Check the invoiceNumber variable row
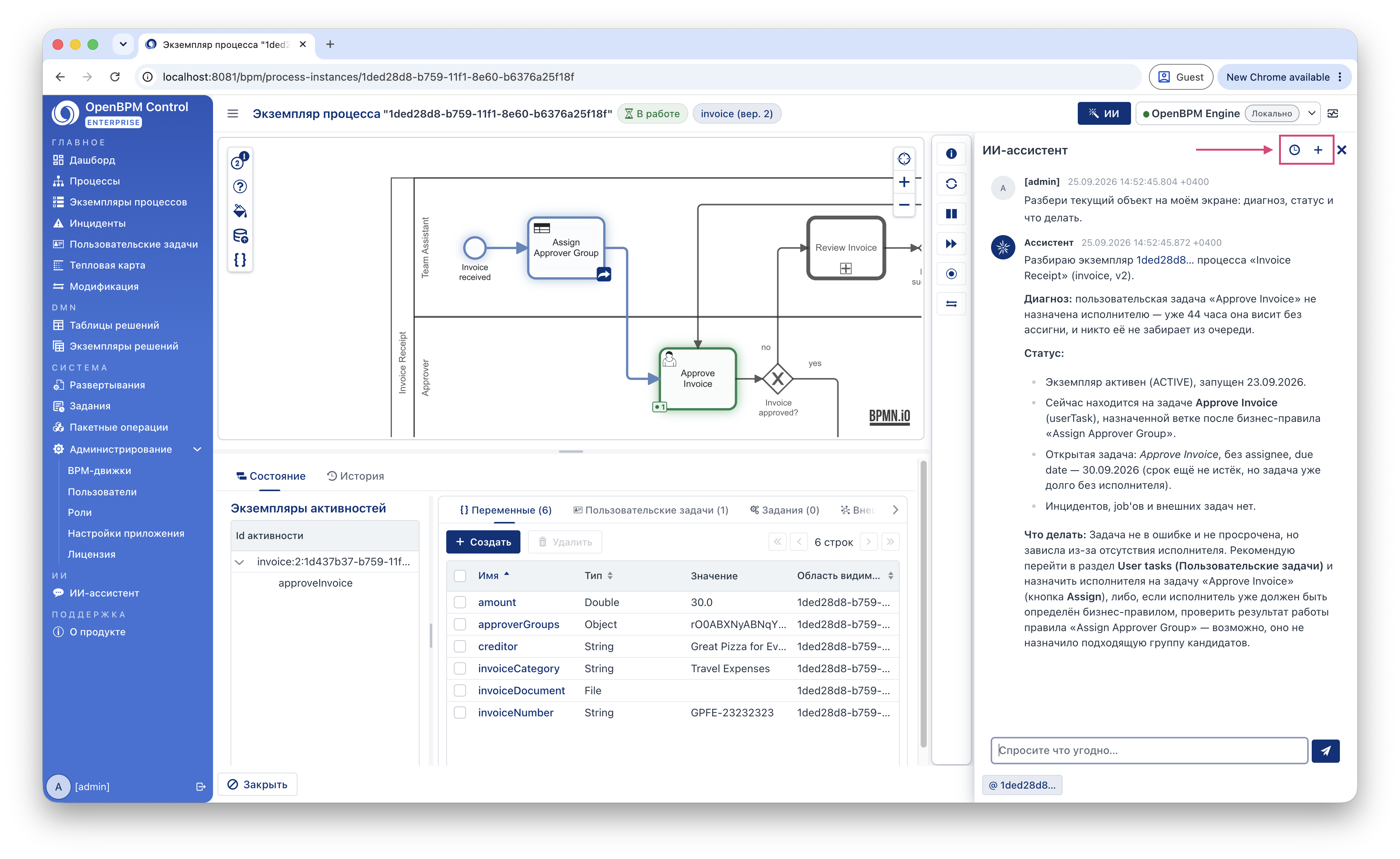 (460, 713)
